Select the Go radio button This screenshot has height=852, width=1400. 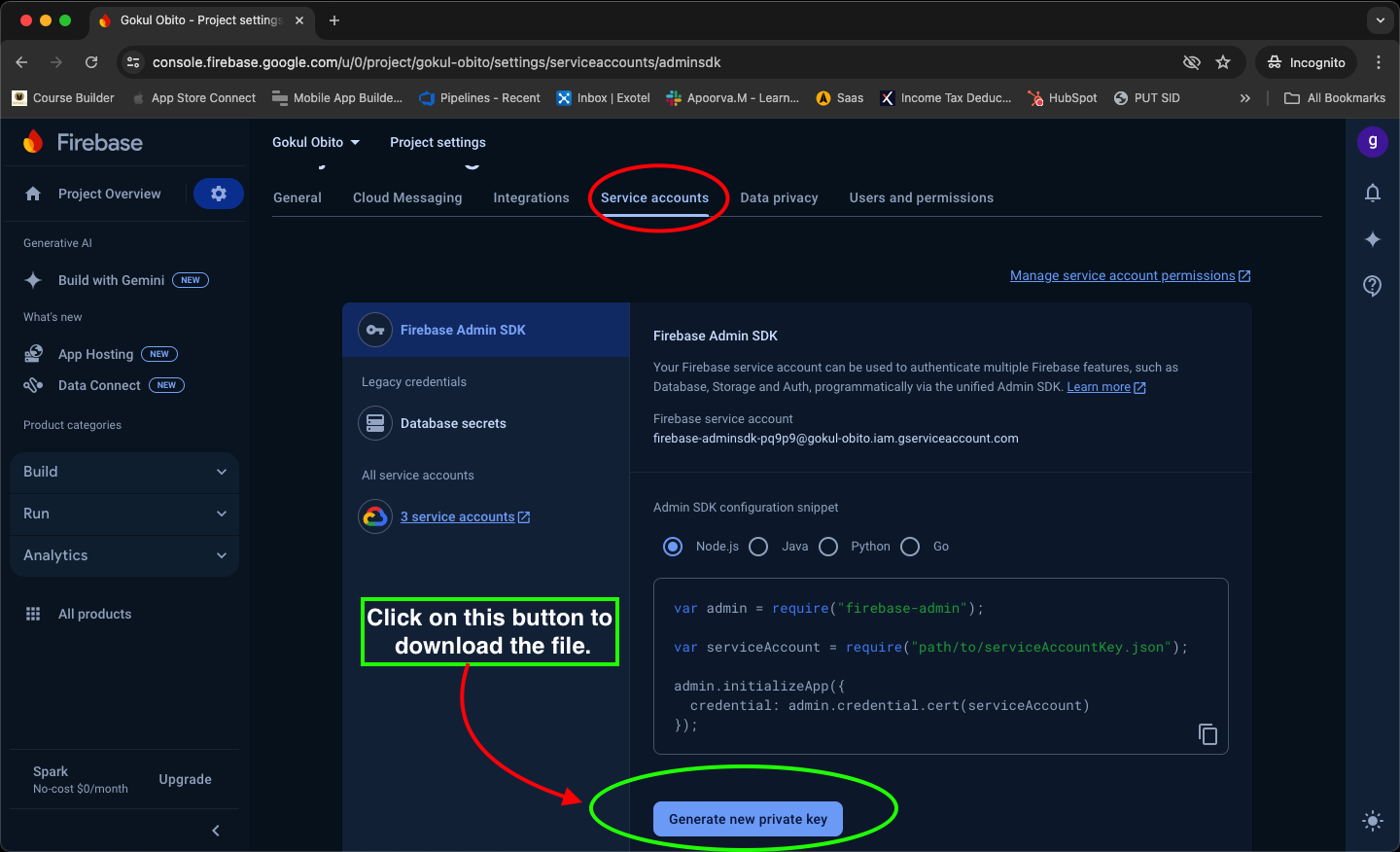coord(910,547)
